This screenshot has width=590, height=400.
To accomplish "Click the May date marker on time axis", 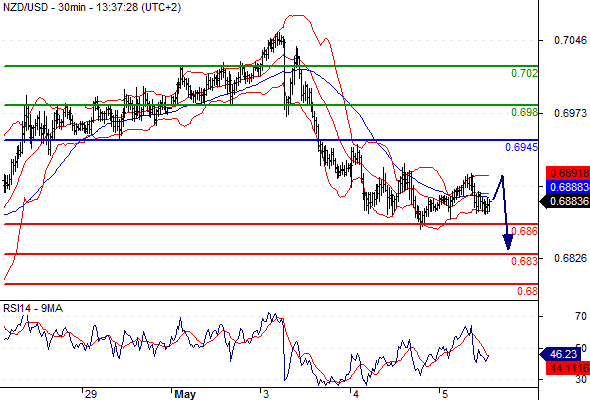I will [185, 394].
